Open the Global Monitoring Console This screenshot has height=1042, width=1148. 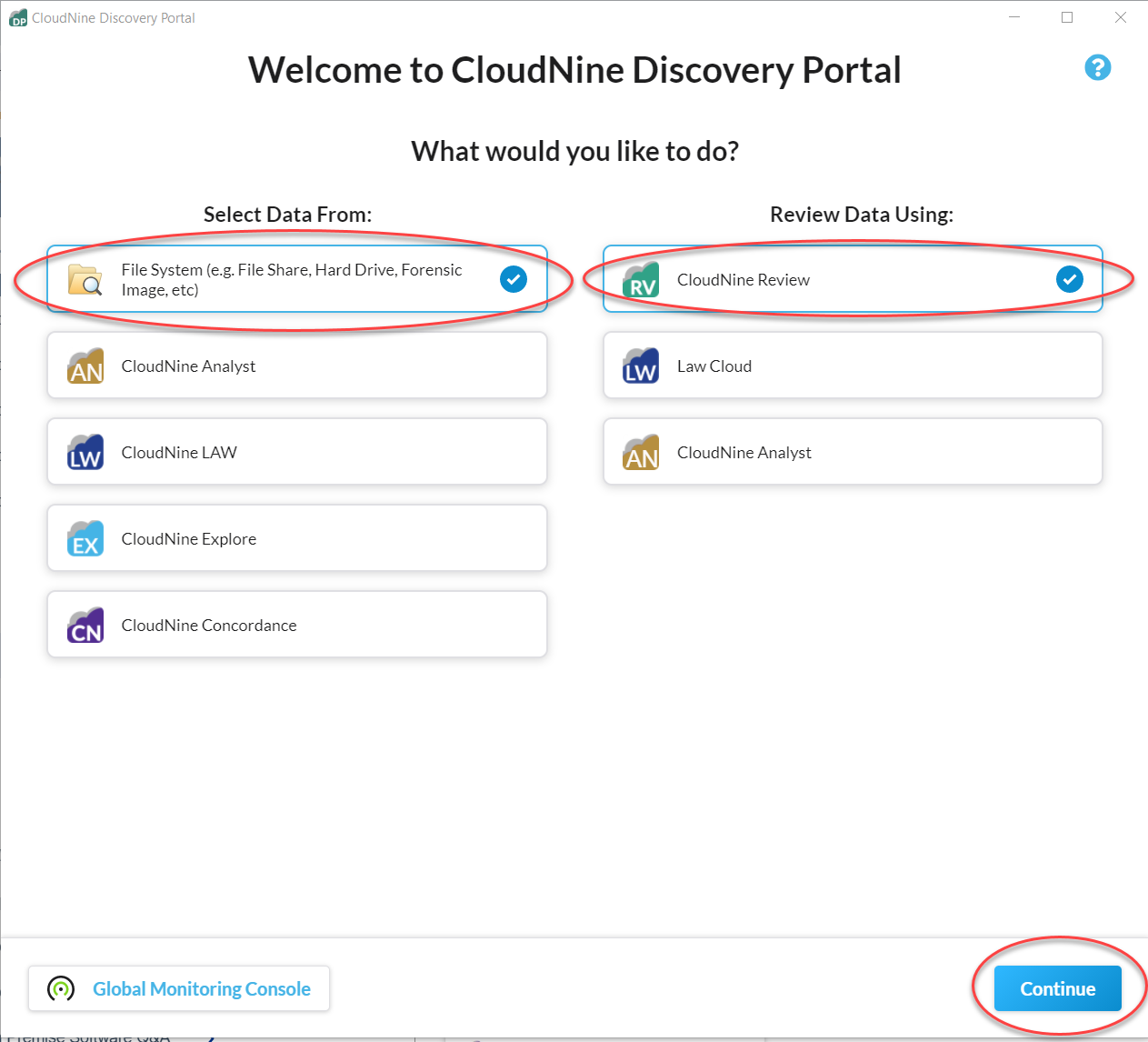tap(179, 988)
